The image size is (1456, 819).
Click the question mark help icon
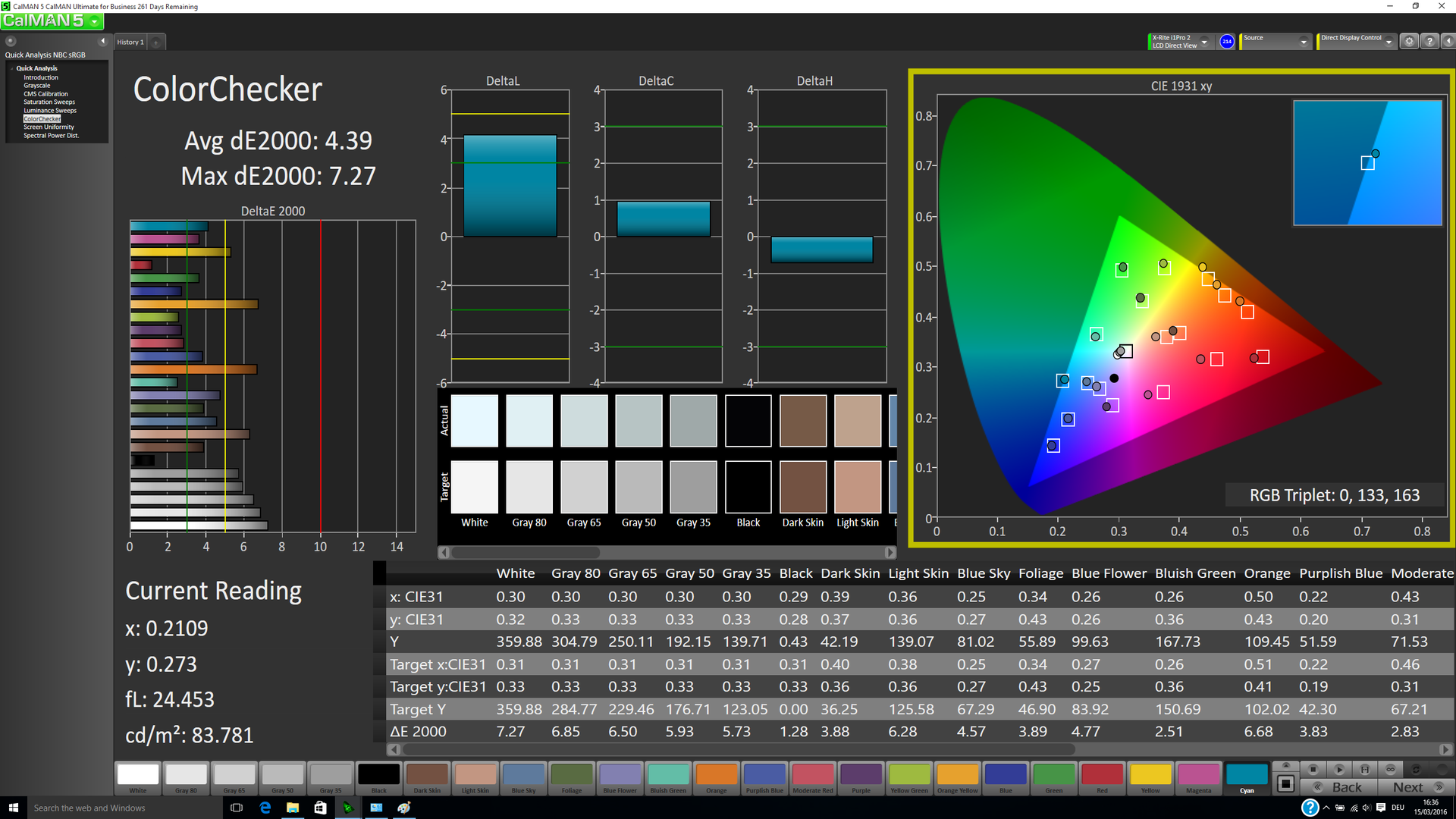click(x=1429, y=42)
